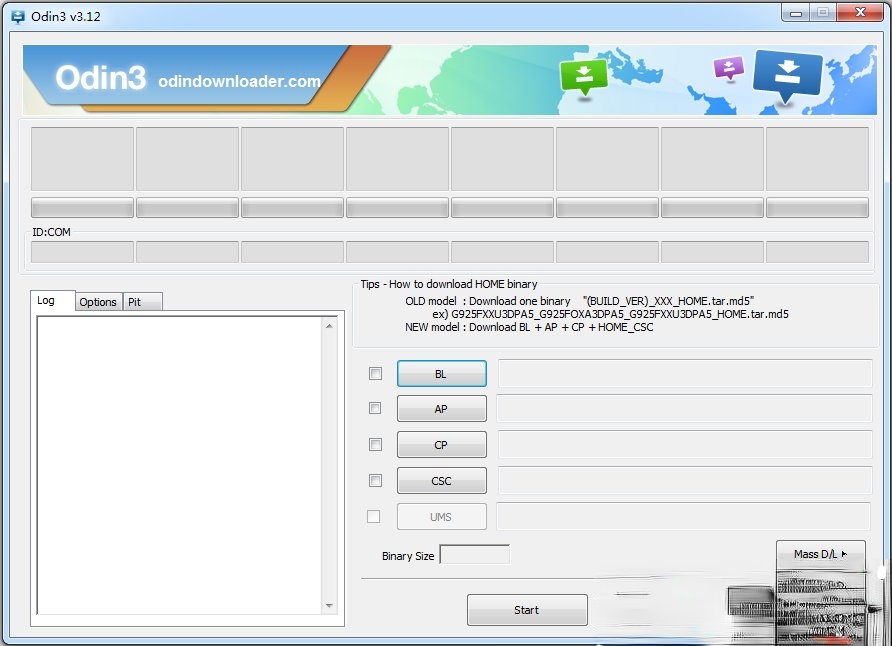The width and height of the screenshot is (892, 646).
Task: Tick the CP checkbox
Action: click(x=375, y=444)
